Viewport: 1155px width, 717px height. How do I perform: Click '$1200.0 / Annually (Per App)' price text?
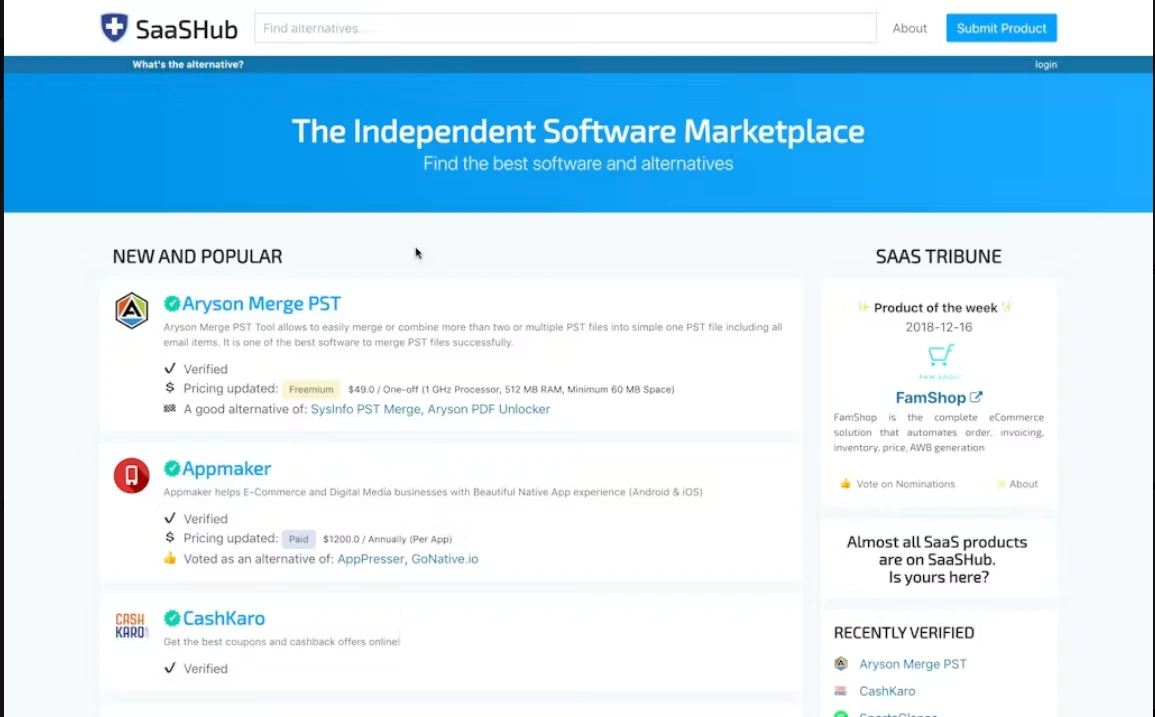(x=387, y=539)
